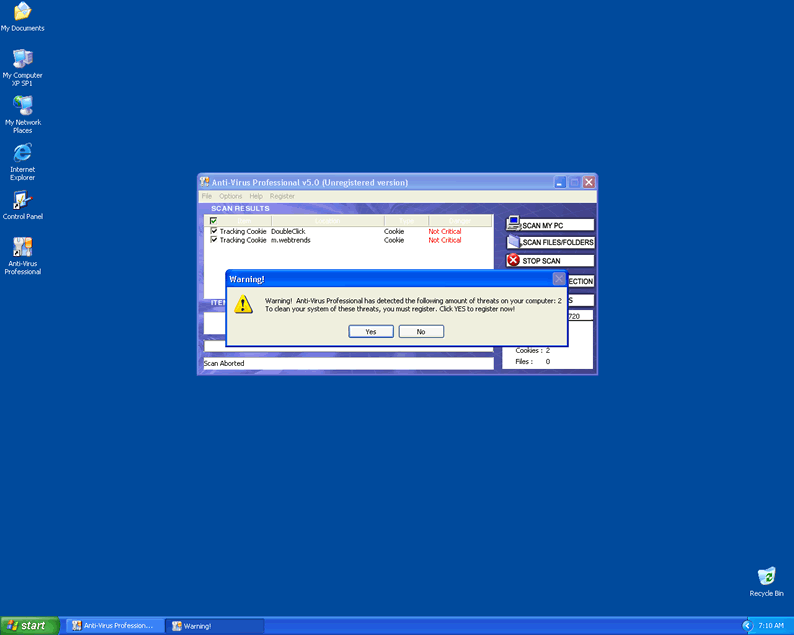This screenshot has width=794, height=635.
Task: Open the Control Panel desktop icon
Action: (22, 200)
